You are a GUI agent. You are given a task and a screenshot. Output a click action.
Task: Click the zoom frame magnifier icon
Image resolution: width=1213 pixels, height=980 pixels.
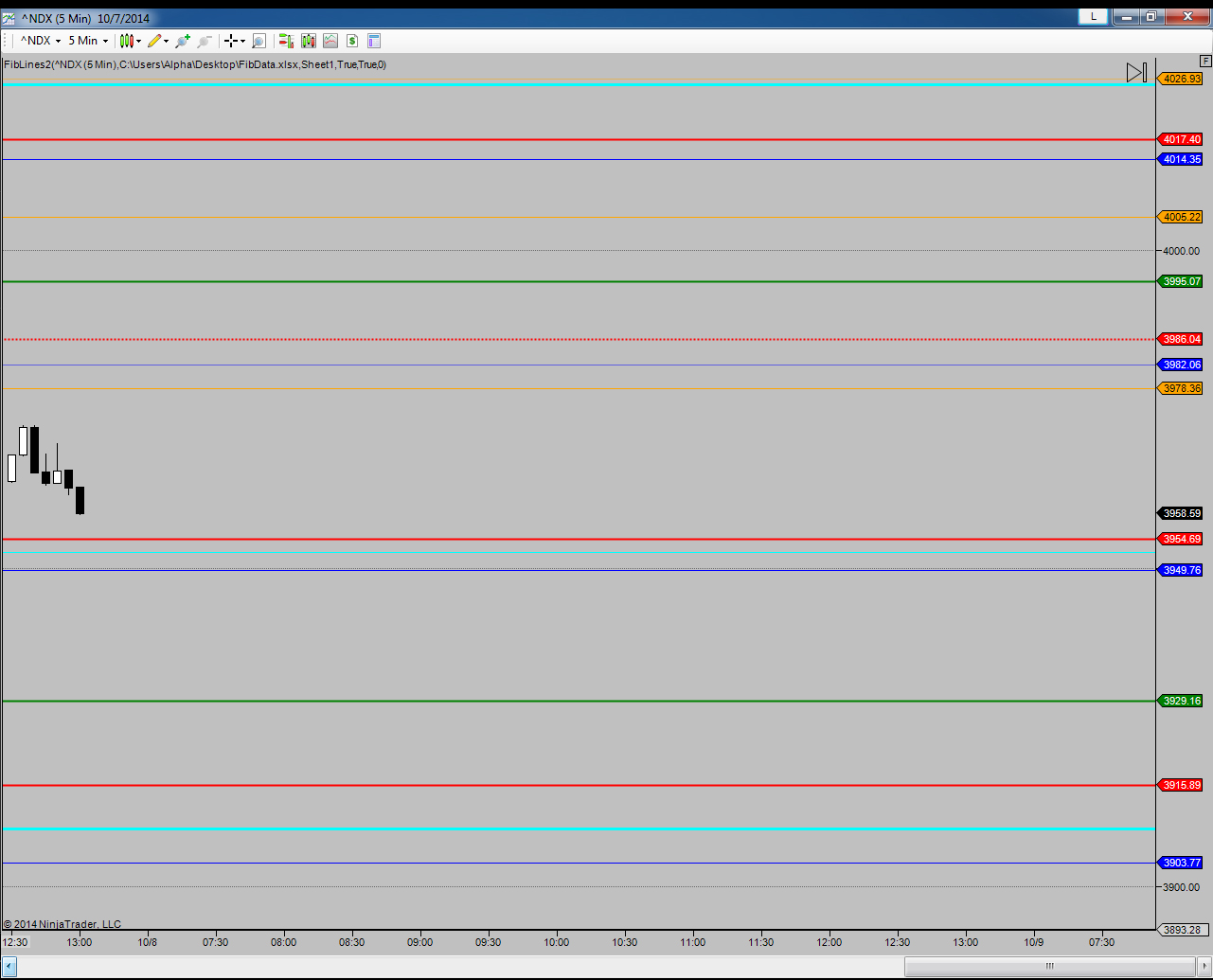pos(259,41)
